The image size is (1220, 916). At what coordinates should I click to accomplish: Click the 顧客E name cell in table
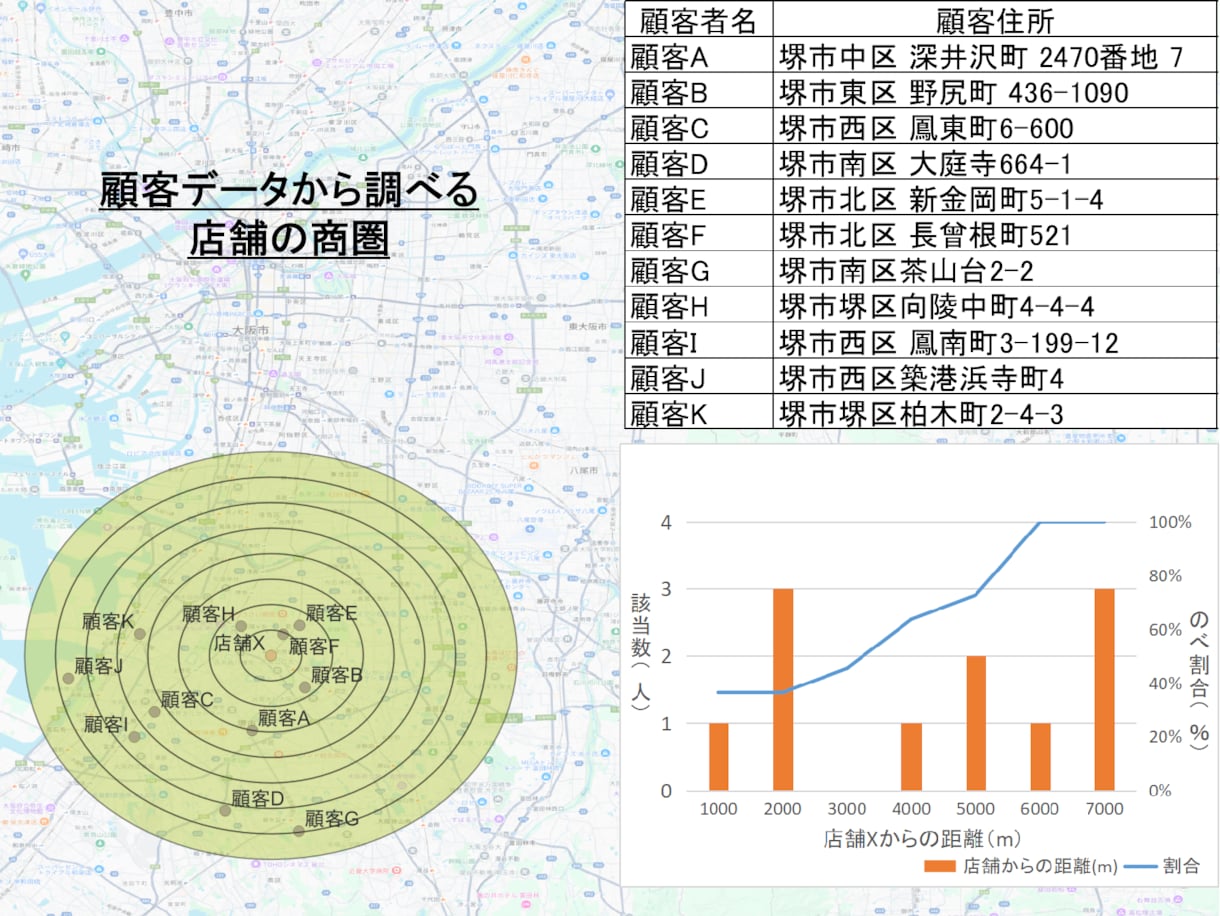point(699,199)
